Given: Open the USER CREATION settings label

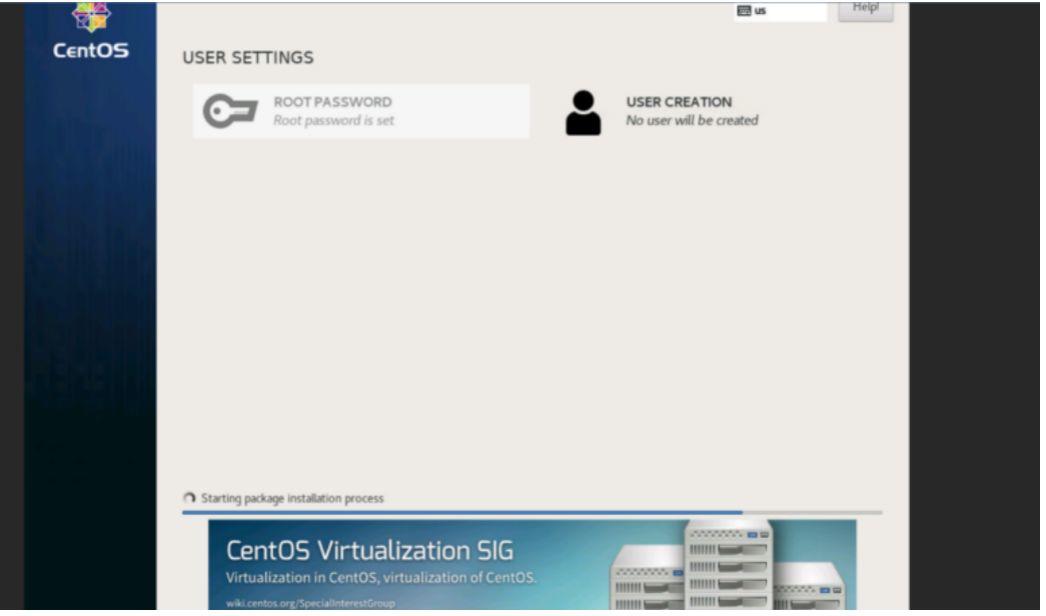Looking at the screenshot, I should point(678,102).
